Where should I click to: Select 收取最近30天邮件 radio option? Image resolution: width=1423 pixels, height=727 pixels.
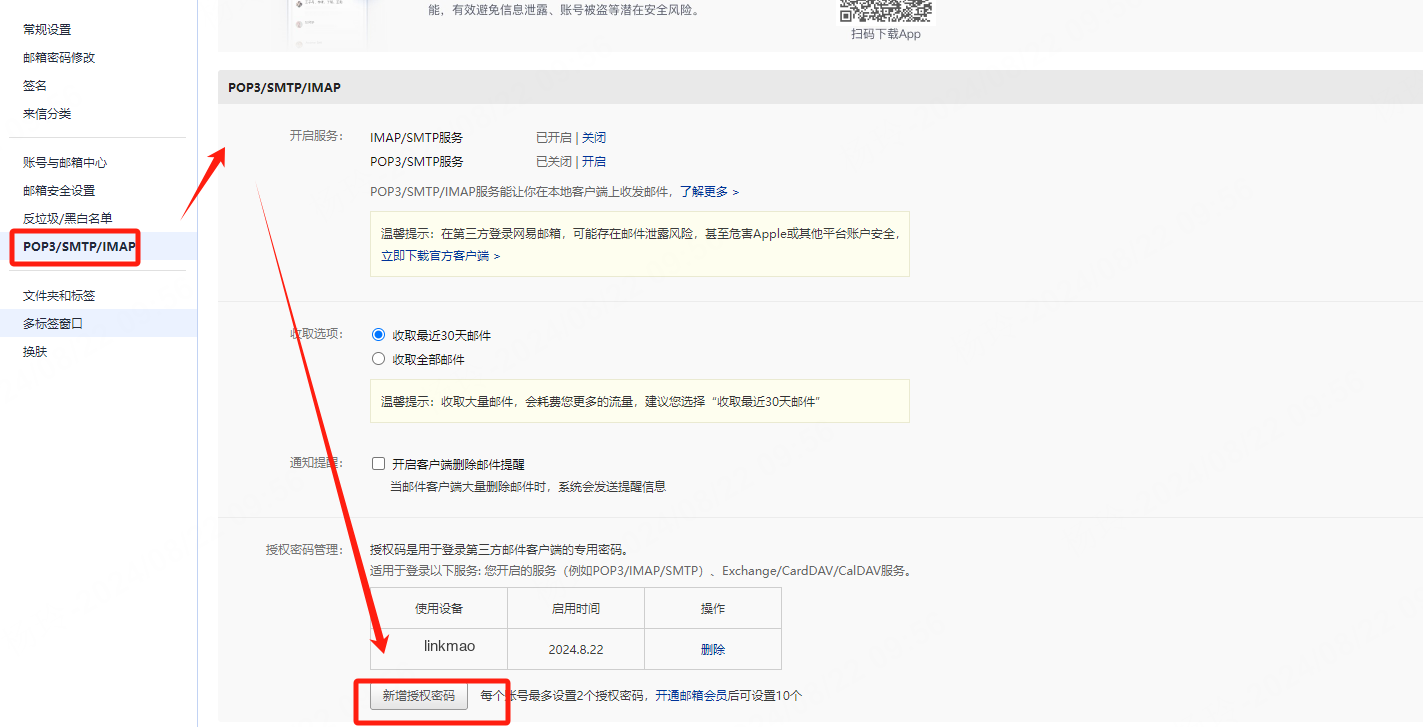(x=378, y=335)
